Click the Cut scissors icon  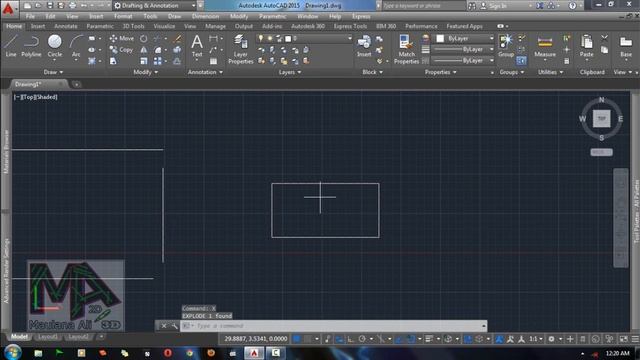point(604,38)
